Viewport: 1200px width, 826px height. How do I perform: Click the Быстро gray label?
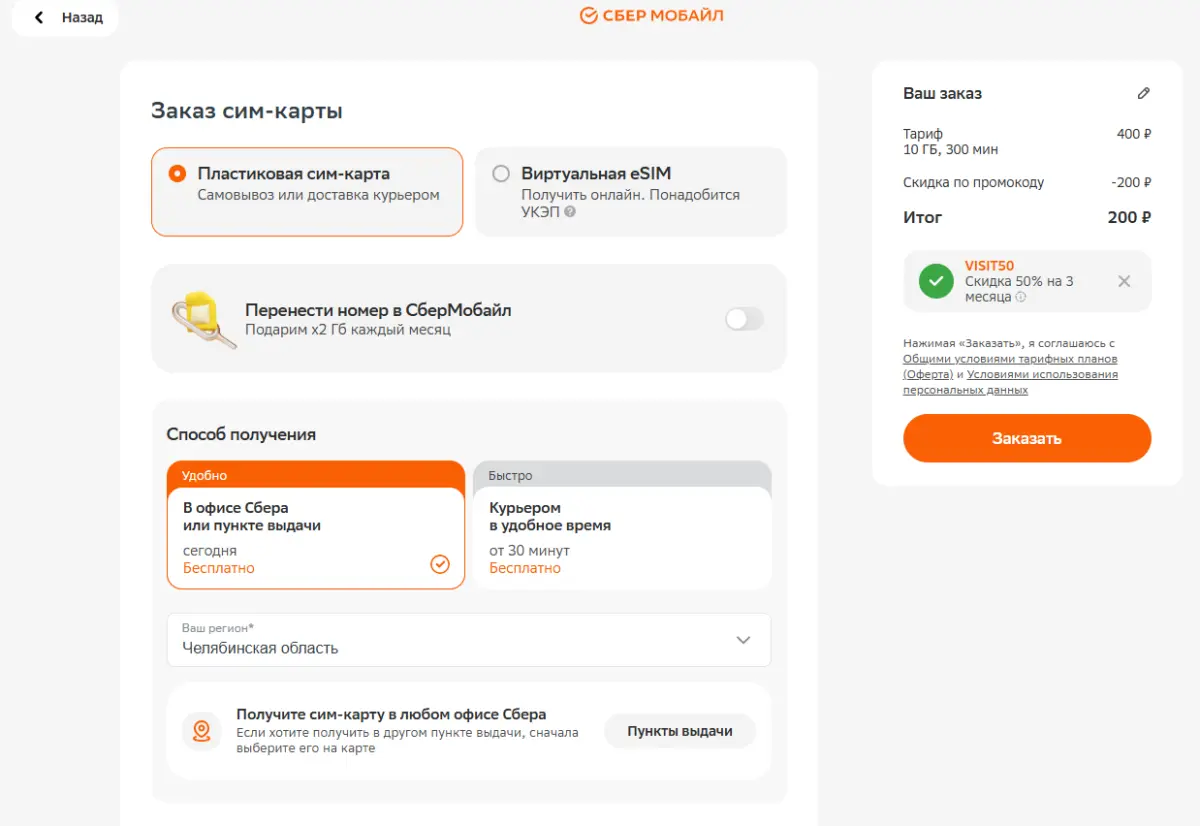pos(510,475)
